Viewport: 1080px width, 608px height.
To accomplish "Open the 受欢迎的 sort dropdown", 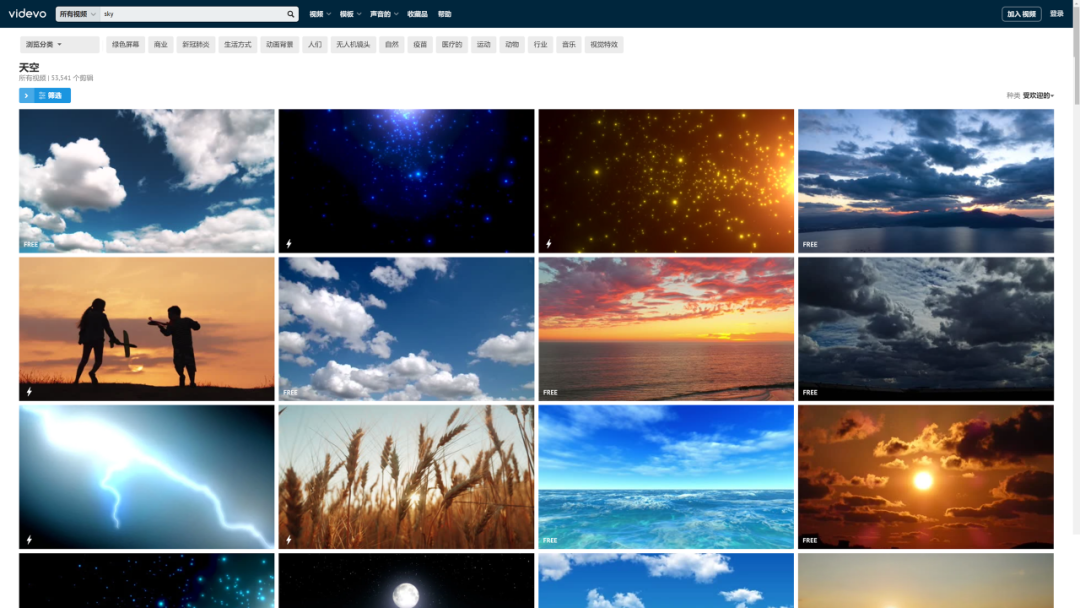I will click(x=1038, y=96).
